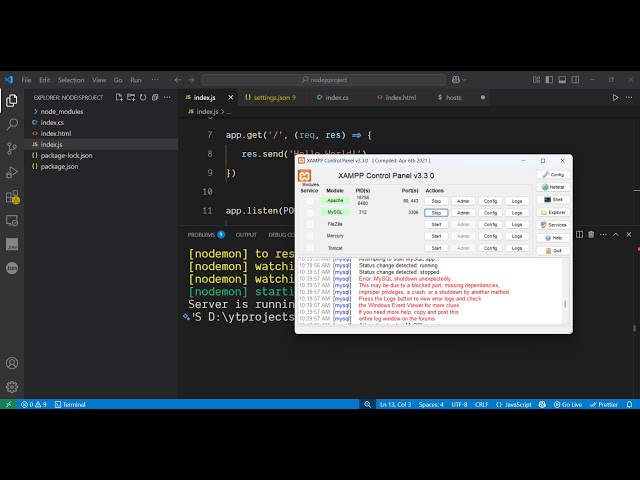The height and width of the screenshot is (480, 640).
Task: Open Apache Logs in XAMPP
Action: pos(517,201)
